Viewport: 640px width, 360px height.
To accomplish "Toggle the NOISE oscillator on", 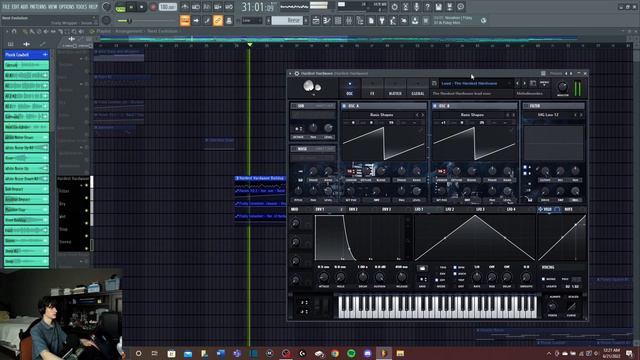I will [x=293, y=149].
